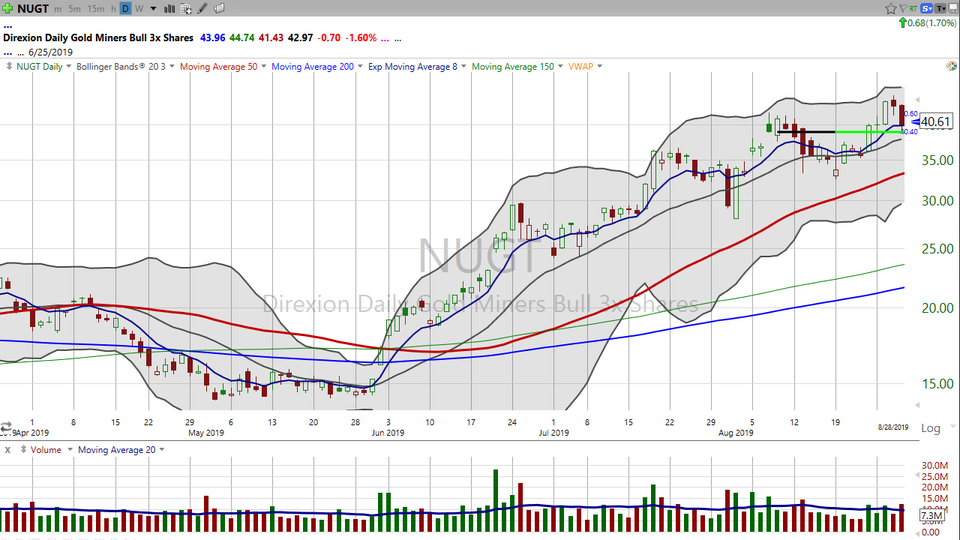
Task: Open the Bollinger Bands indicator dropdown
Action: tap(171, 67)
